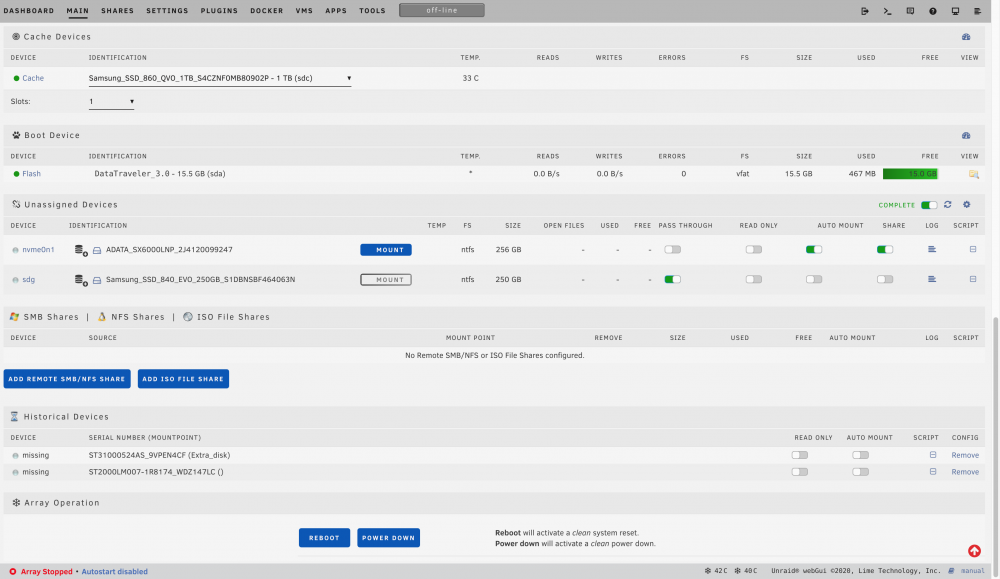The image size is (1000, 579).
Task: Turn off Share for nvme0n1
Action: (884, 250)
